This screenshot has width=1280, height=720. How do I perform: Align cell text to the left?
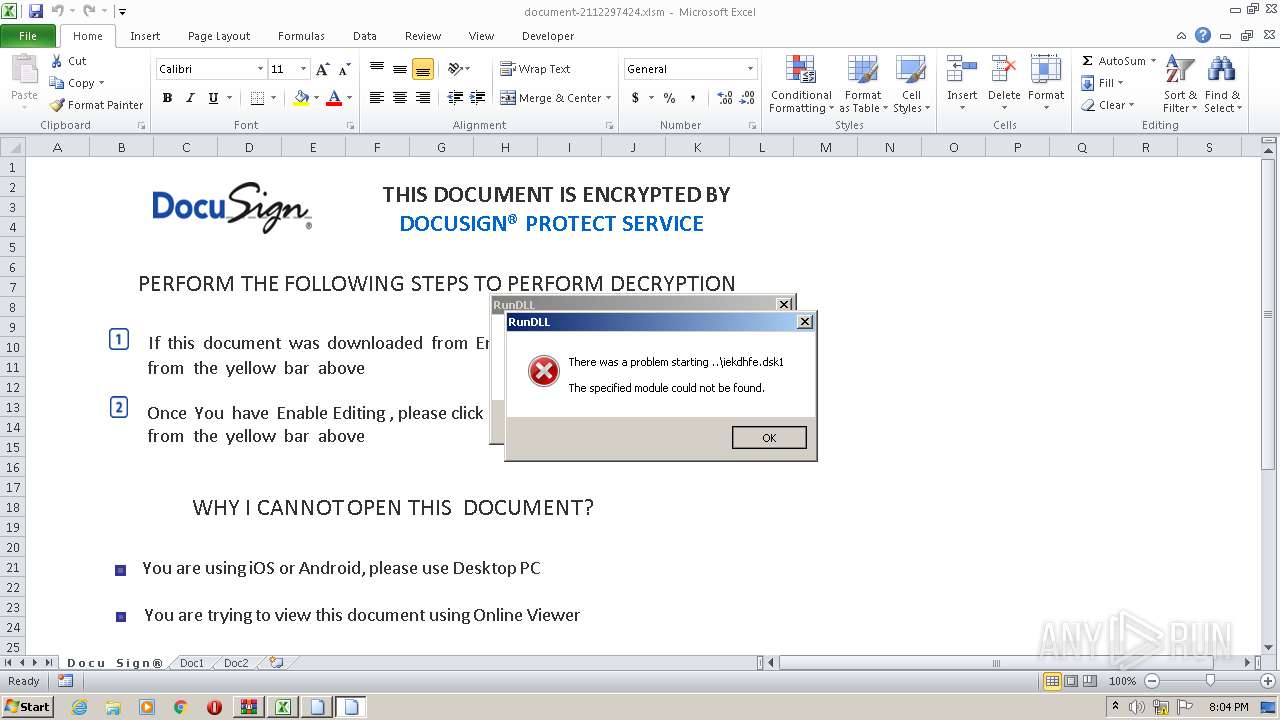377,98
